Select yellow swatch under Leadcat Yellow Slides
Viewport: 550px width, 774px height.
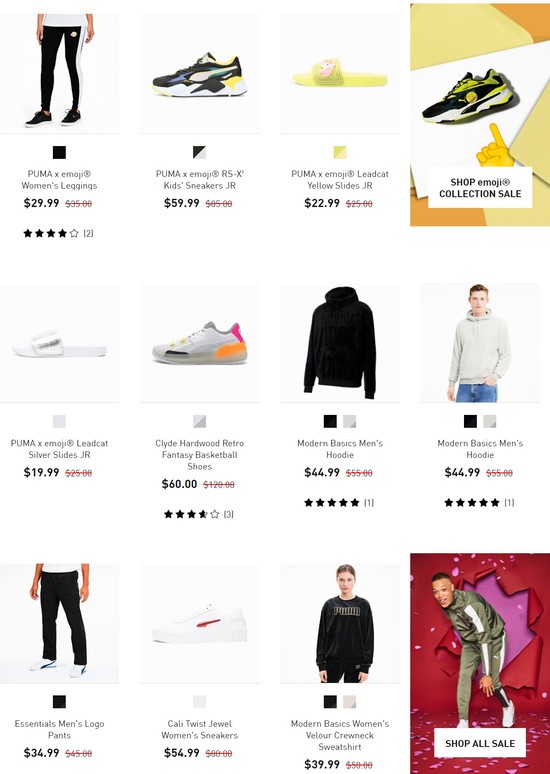[340, 153]
